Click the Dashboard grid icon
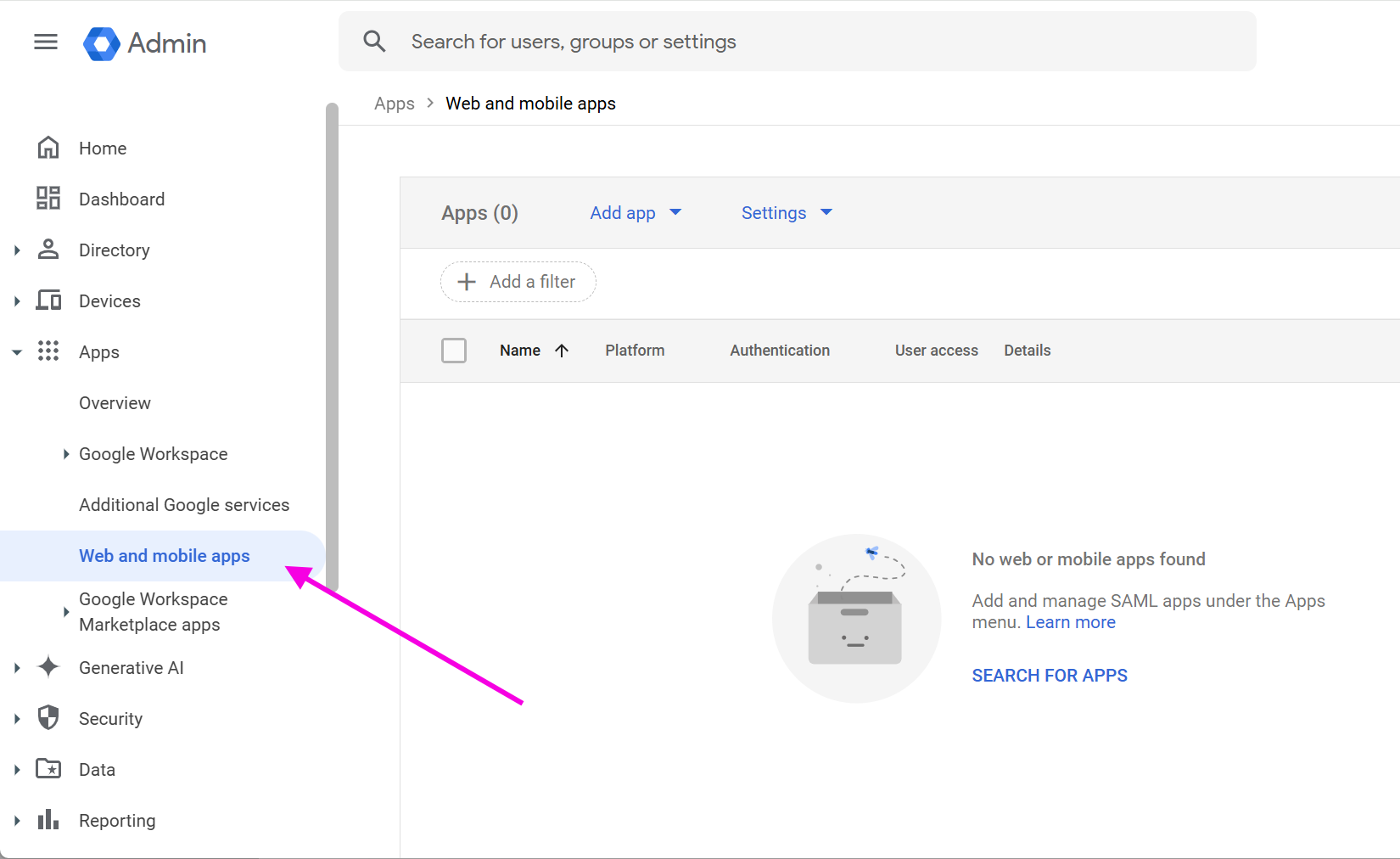The image size is (1400, 859). point(48,199)
